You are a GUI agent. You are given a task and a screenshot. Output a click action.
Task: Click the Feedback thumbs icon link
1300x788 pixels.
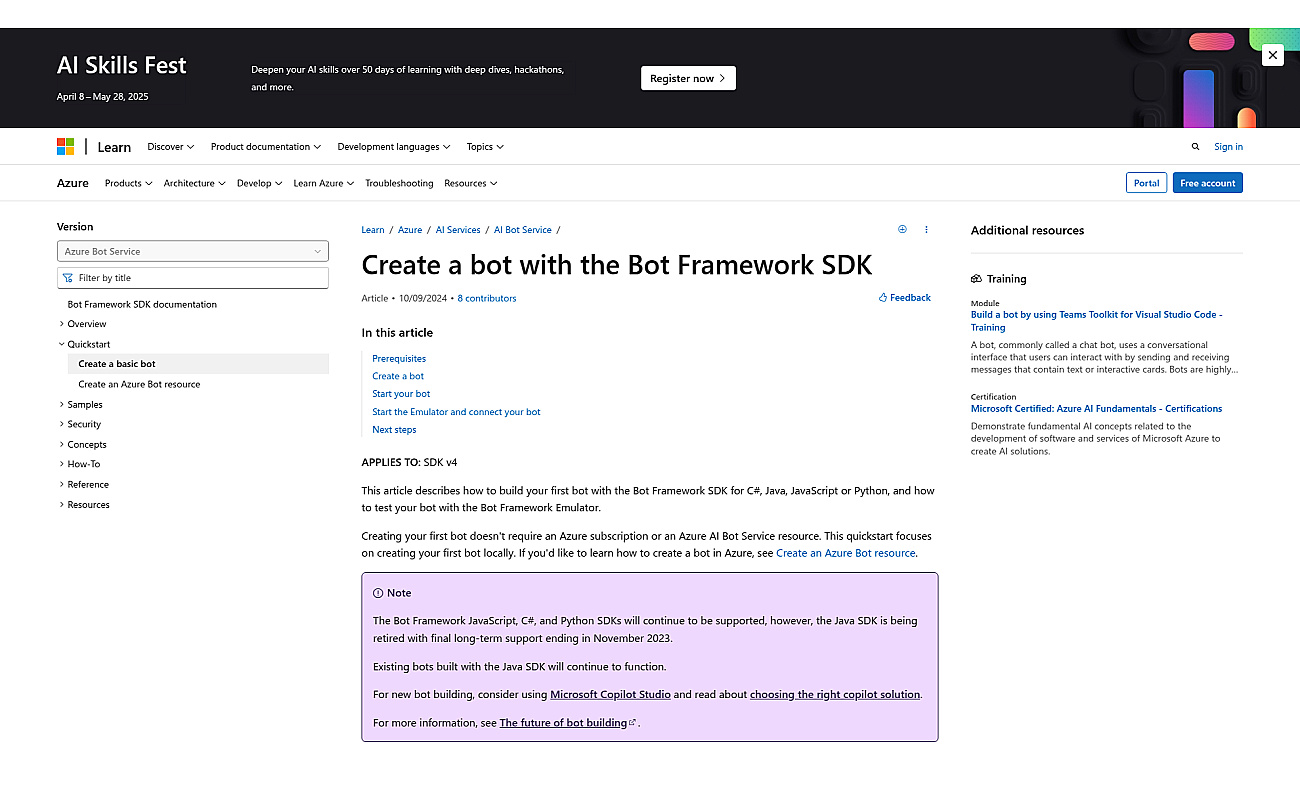(x=904, y=298)
